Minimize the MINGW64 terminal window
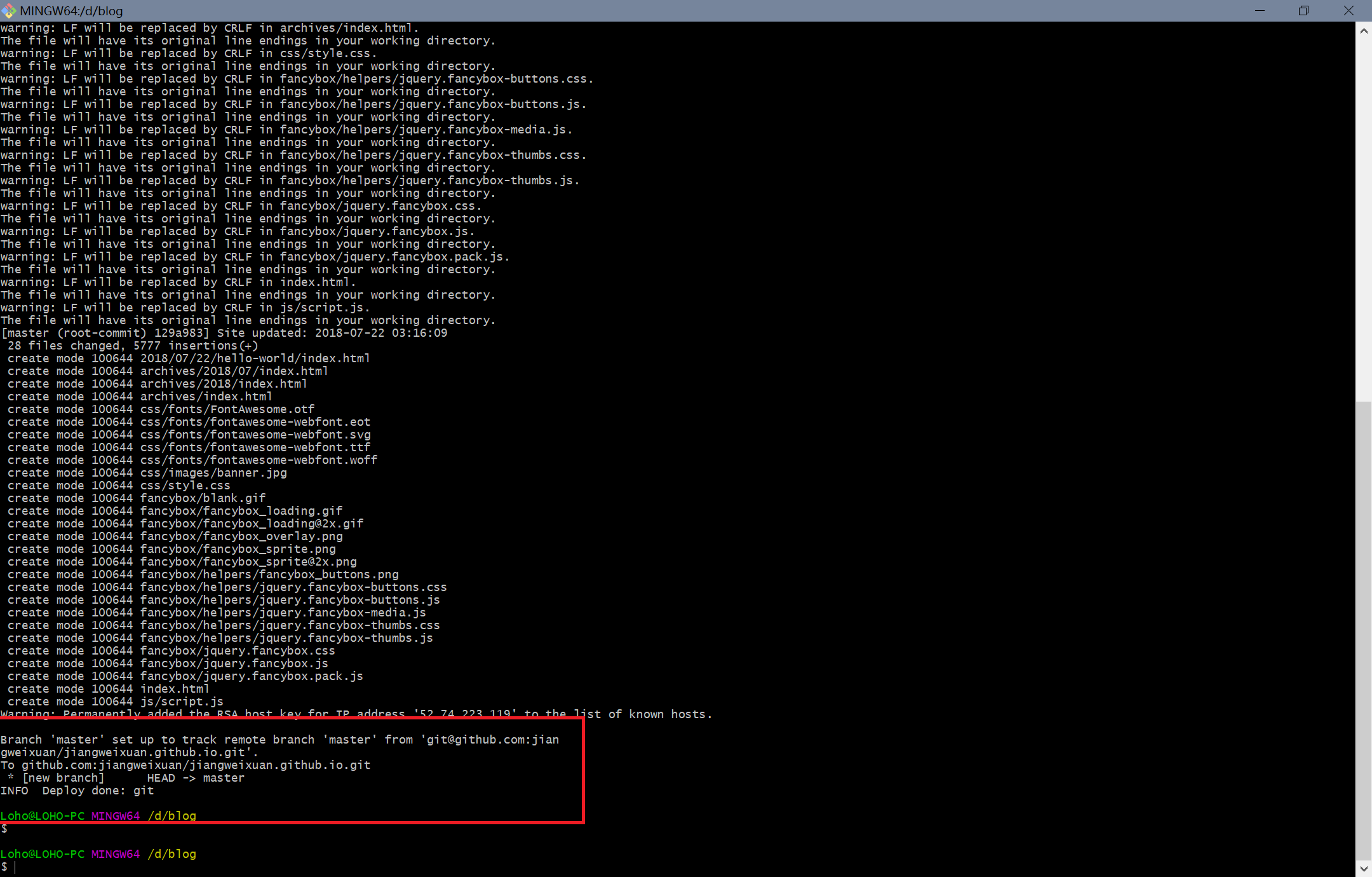Image resolution: width=1372 pixels, height=877 pixels. coord(1260,10)
